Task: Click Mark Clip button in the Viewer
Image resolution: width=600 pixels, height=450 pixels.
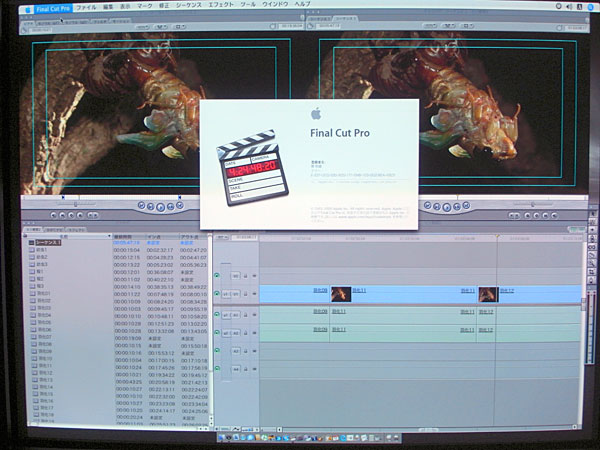Action: (62, 215)
